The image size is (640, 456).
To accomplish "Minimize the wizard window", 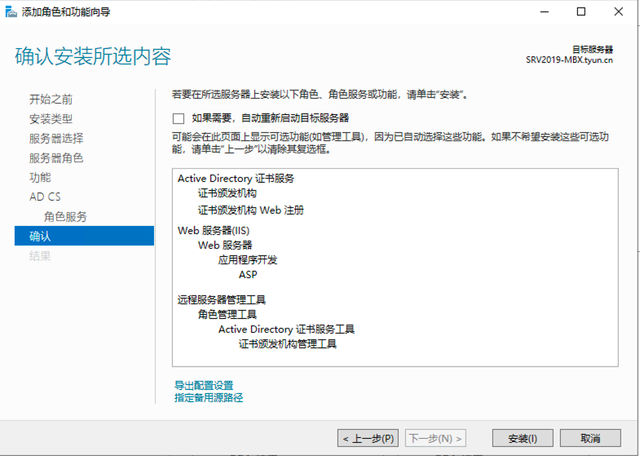I will (x=544, y=12).
